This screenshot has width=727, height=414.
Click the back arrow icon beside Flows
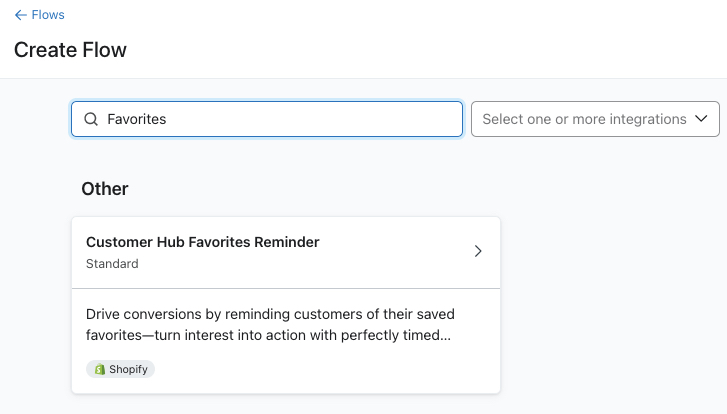[20, 15]
